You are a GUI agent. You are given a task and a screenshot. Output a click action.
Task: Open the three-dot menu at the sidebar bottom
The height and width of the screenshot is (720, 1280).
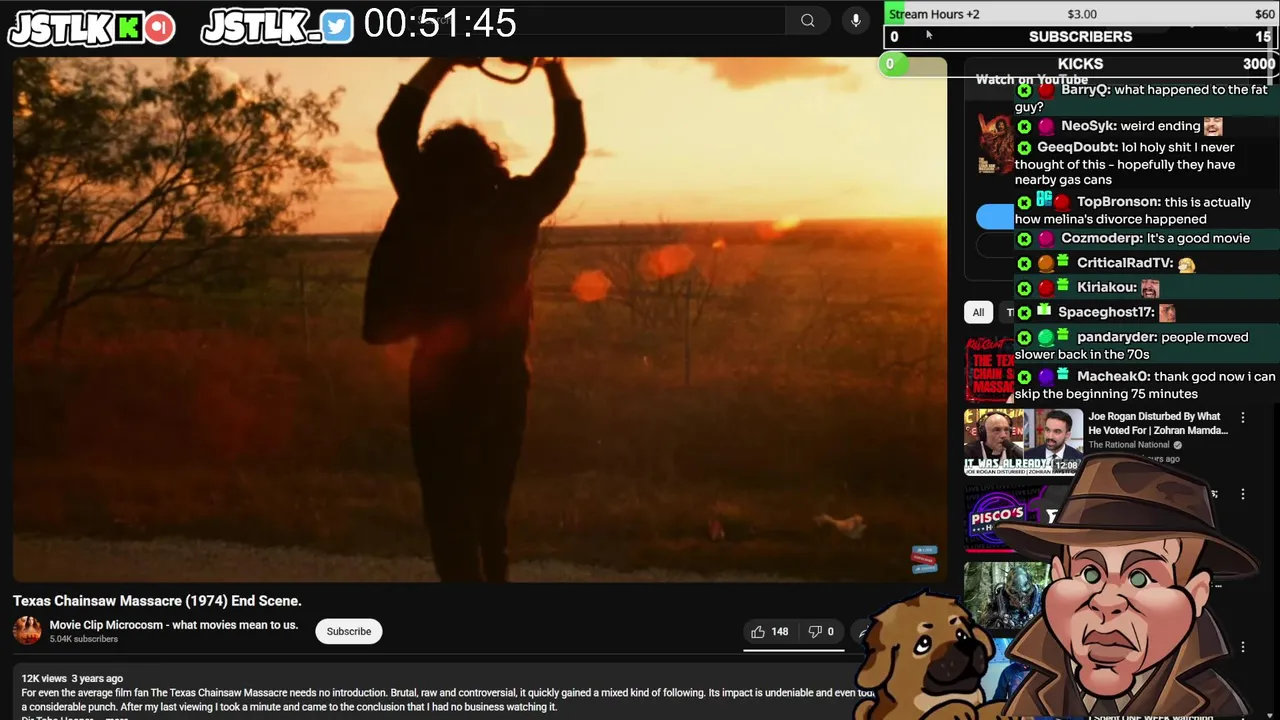[1243, 647]
